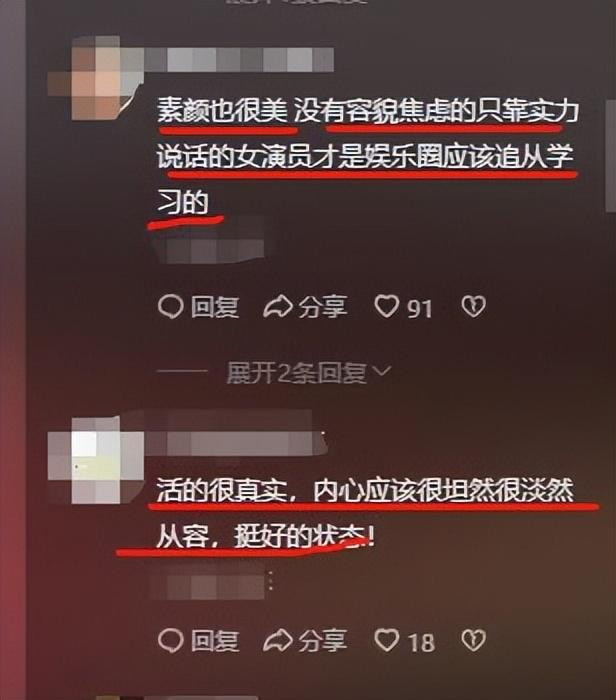This screenshot has height=700, width=616.
Task: Open the three-dot menu under second comment
Action: 271,582
